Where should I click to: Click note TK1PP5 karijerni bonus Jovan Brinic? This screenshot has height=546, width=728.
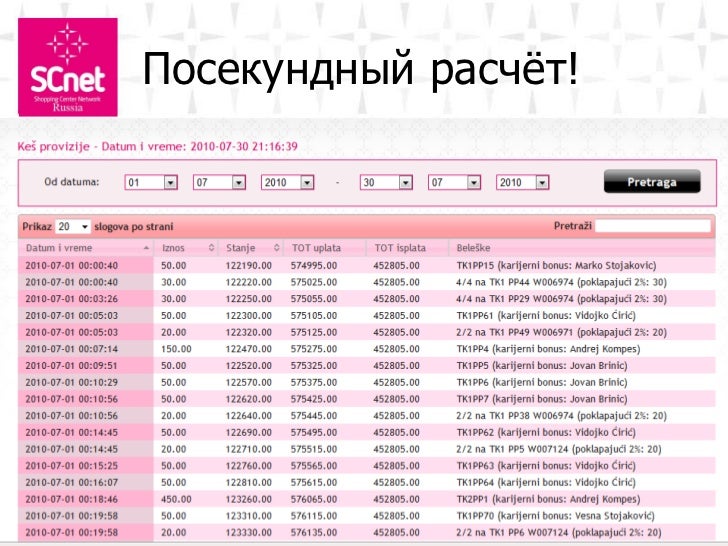click(542, 366)
